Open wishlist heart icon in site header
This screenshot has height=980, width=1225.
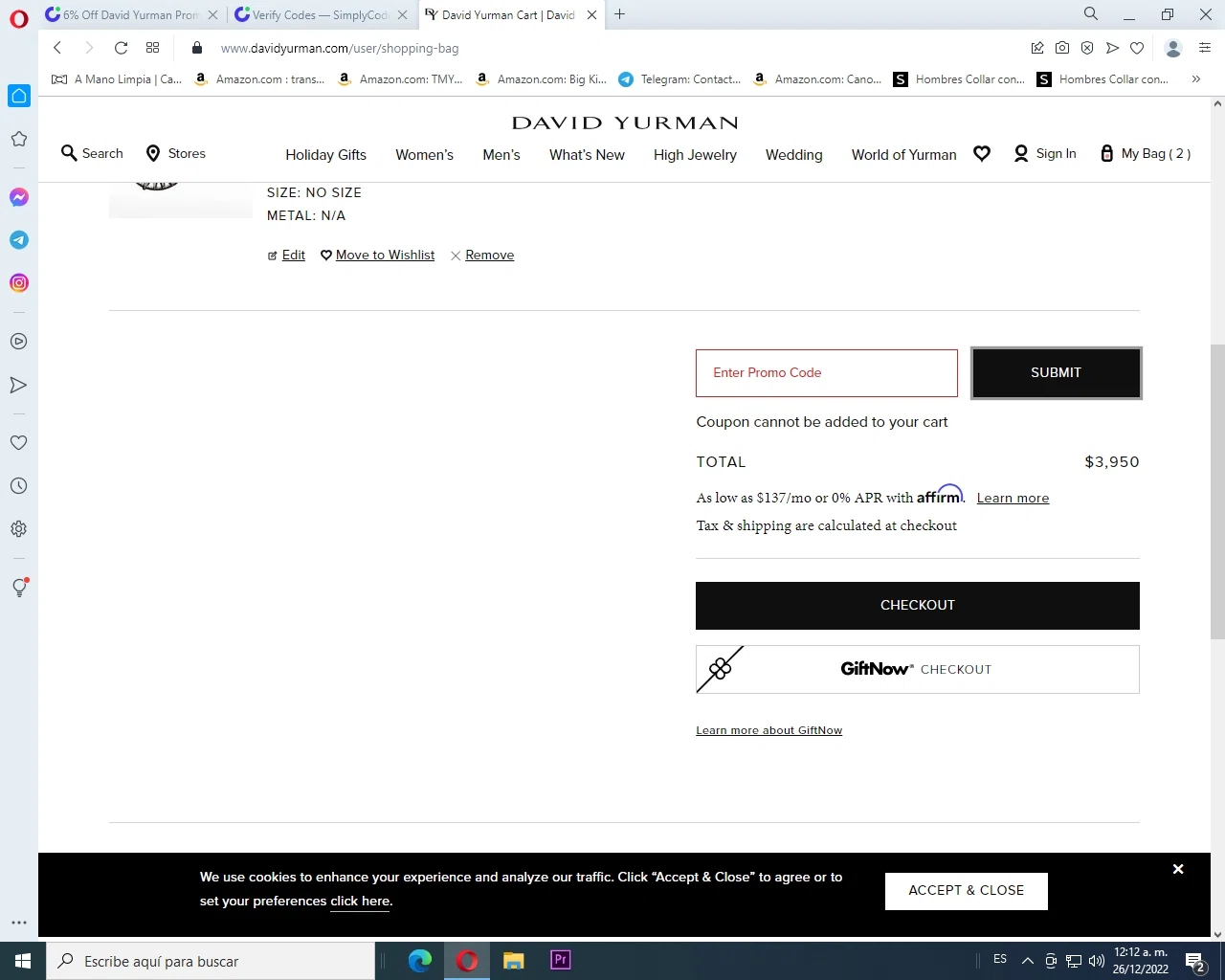click(x=982, y=153)
